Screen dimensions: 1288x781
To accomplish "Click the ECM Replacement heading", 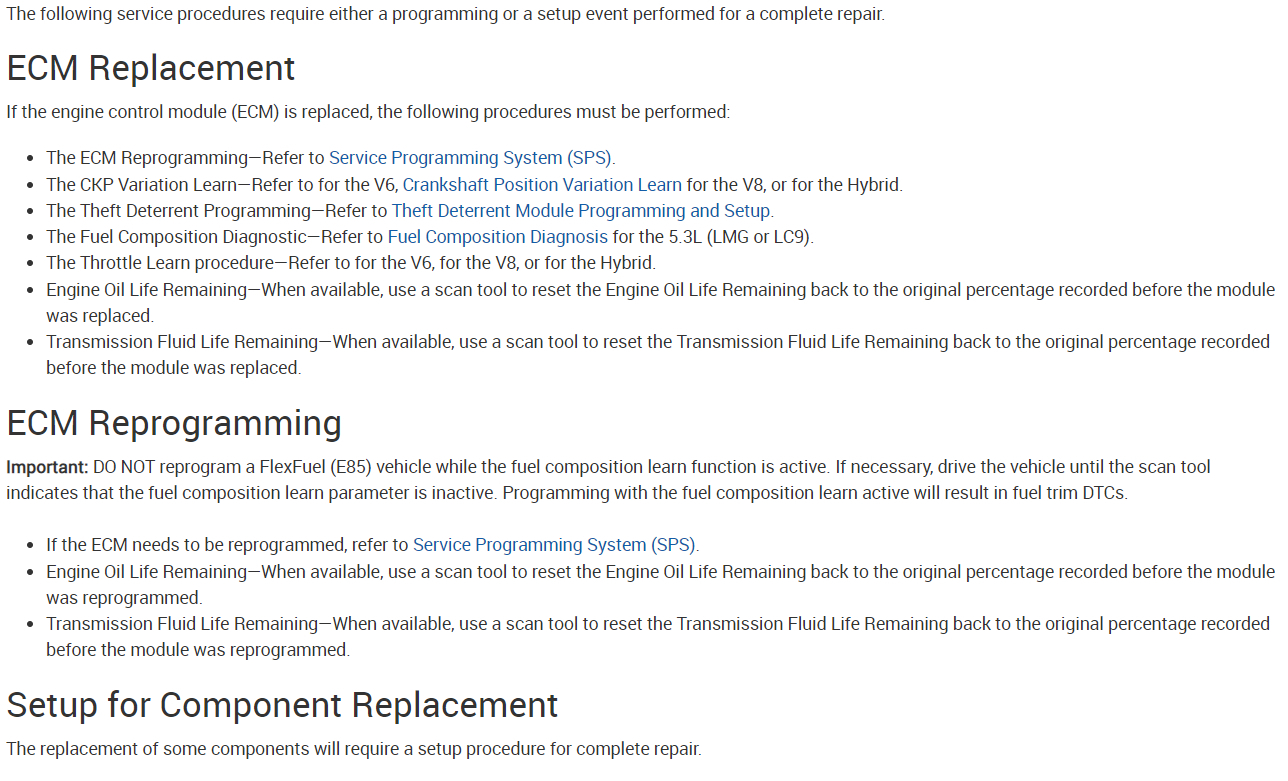I will 151,68.
